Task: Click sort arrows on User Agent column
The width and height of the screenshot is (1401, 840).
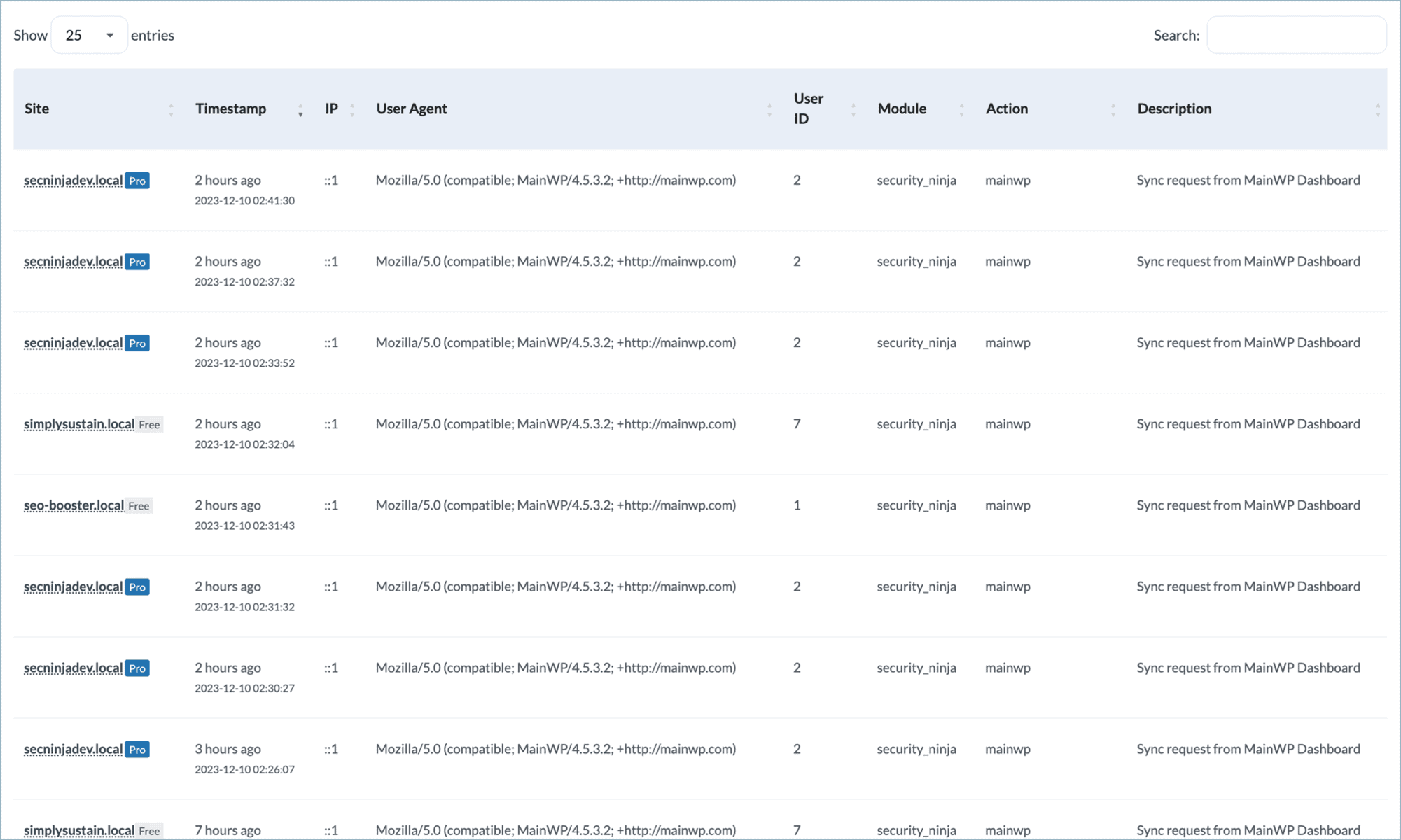Action: 769,109
